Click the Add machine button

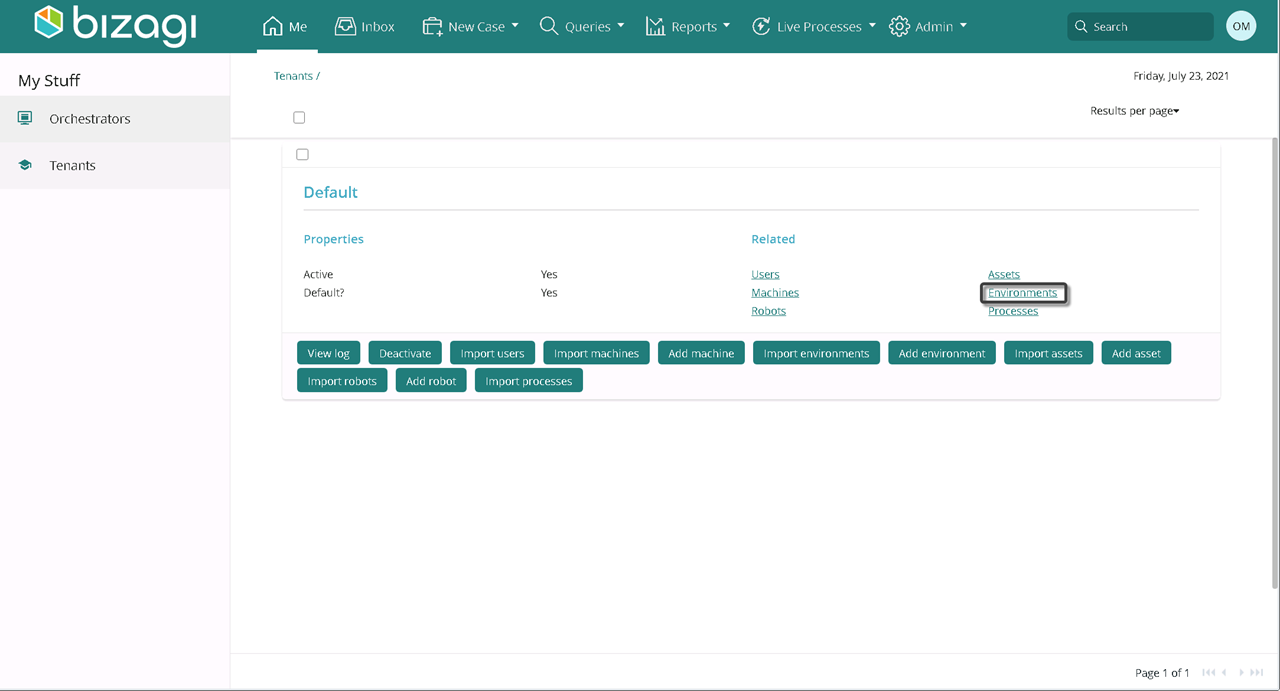pyautogui.click(x=701, y=353)
